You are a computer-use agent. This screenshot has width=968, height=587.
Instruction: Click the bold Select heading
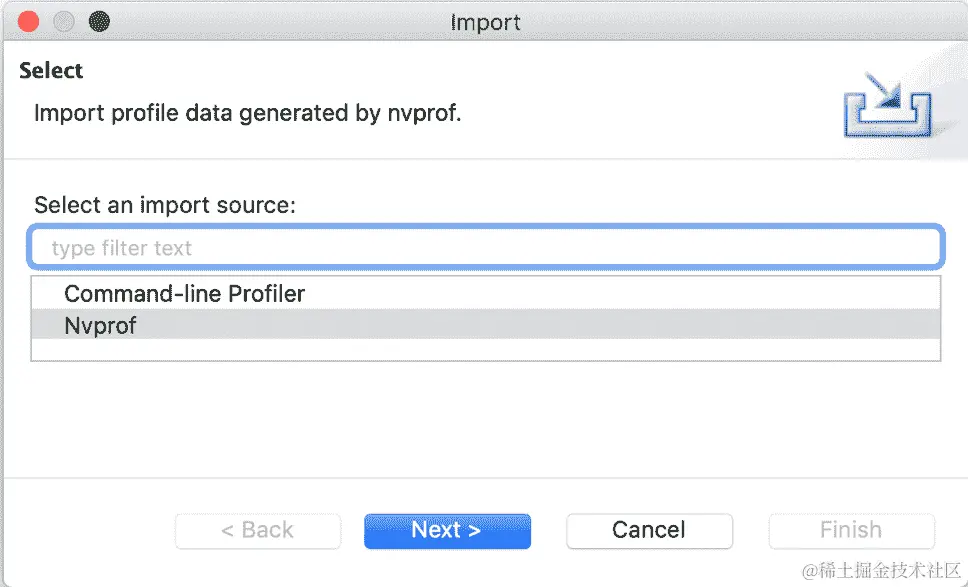tap(51, 71)
